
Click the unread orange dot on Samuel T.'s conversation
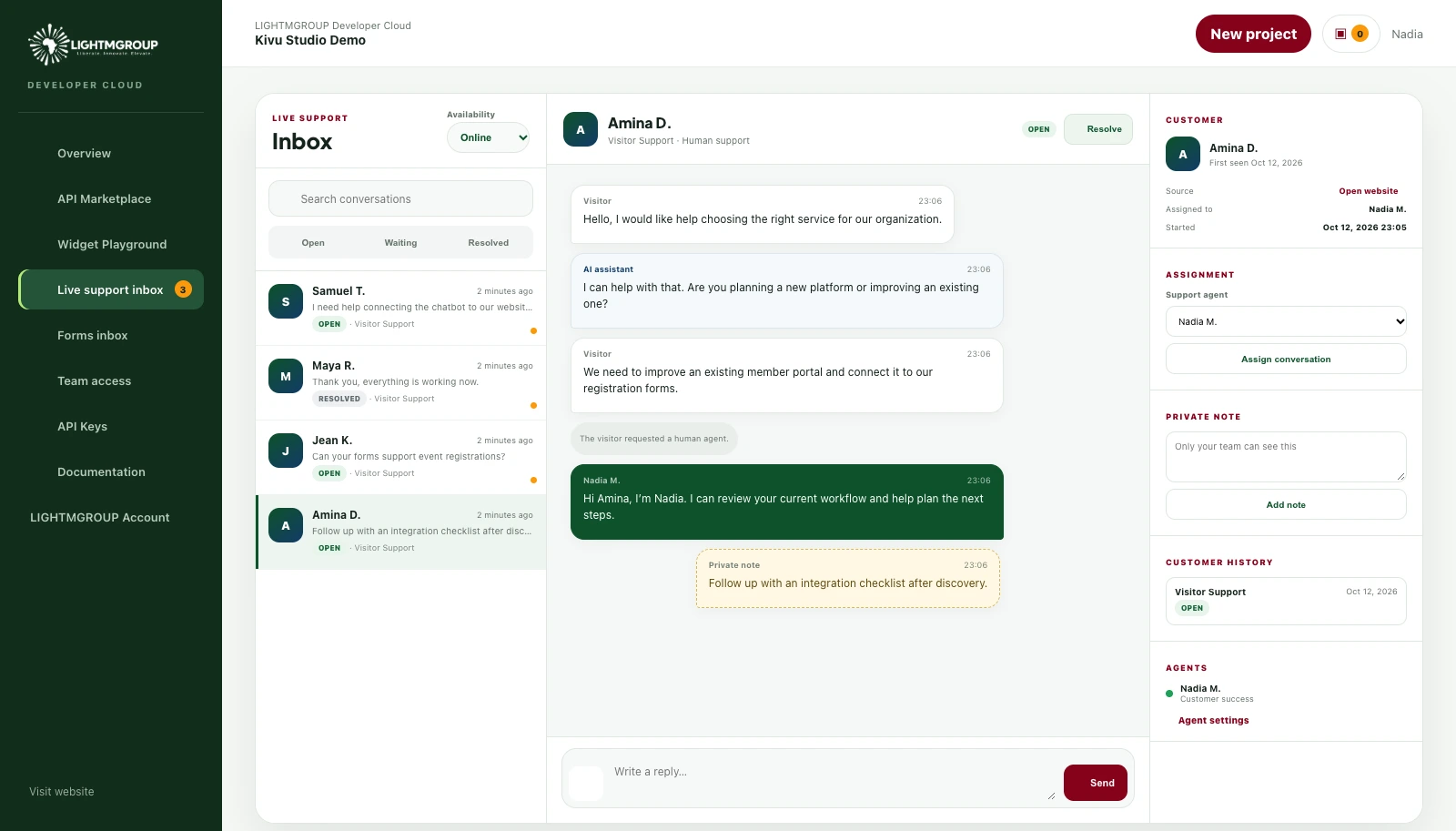pyautogui.click(x=533, y=330)
